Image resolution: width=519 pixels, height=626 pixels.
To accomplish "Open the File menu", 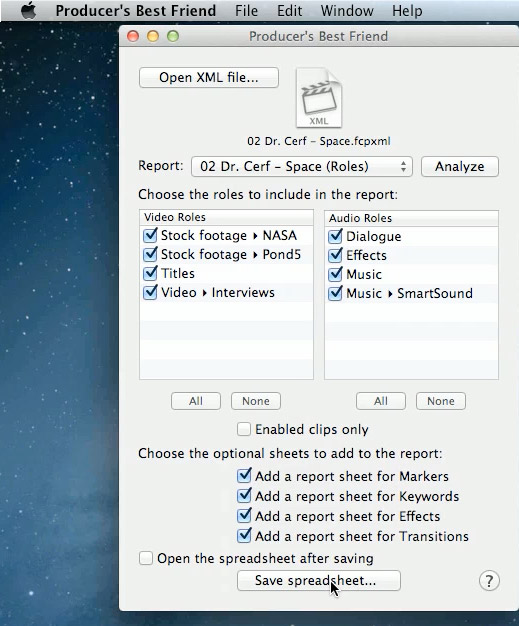I will (246, 11).
